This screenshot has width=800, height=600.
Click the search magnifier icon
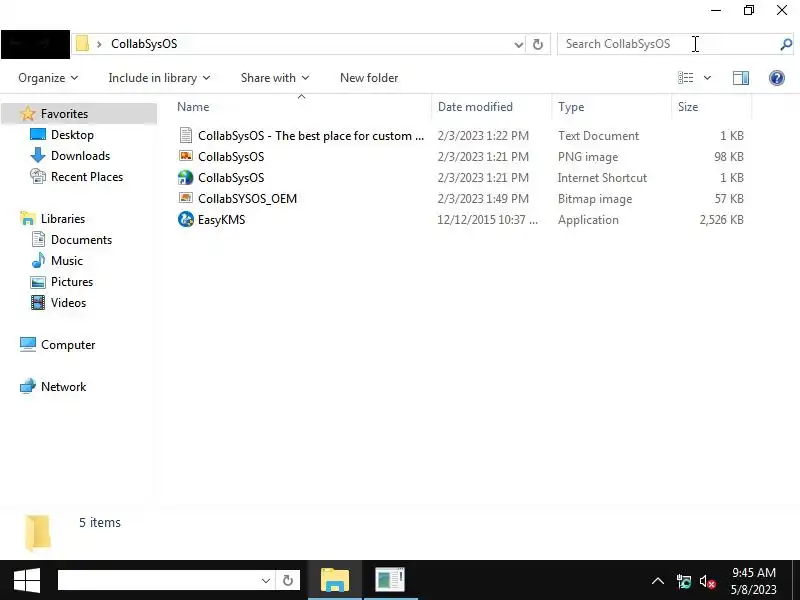[x=786, y=44]
